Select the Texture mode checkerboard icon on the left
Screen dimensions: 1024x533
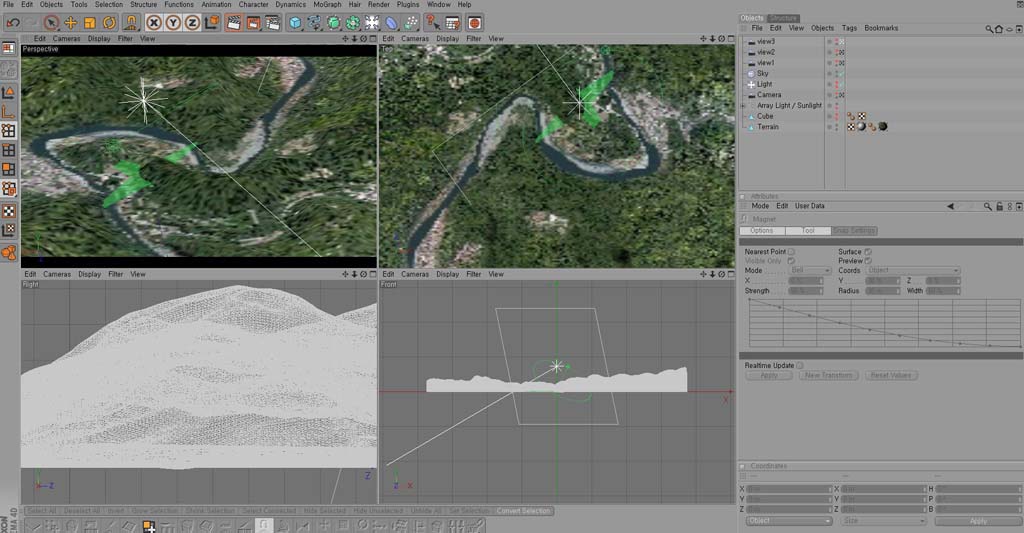[x=8, y=211]
